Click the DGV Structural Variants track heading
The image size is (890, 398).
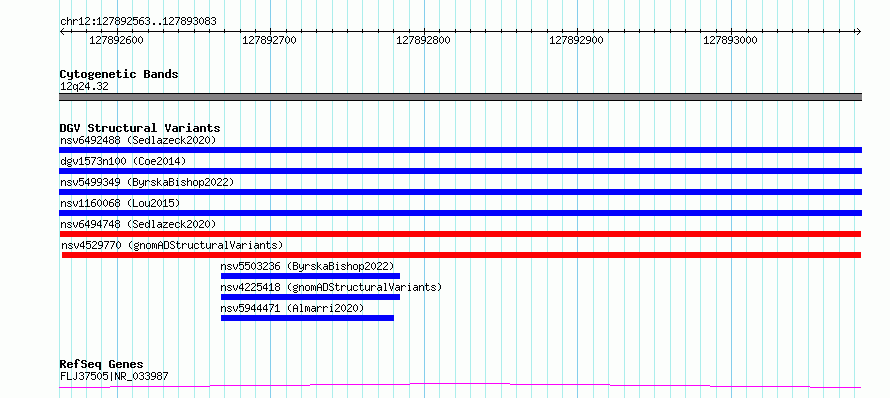140,128
